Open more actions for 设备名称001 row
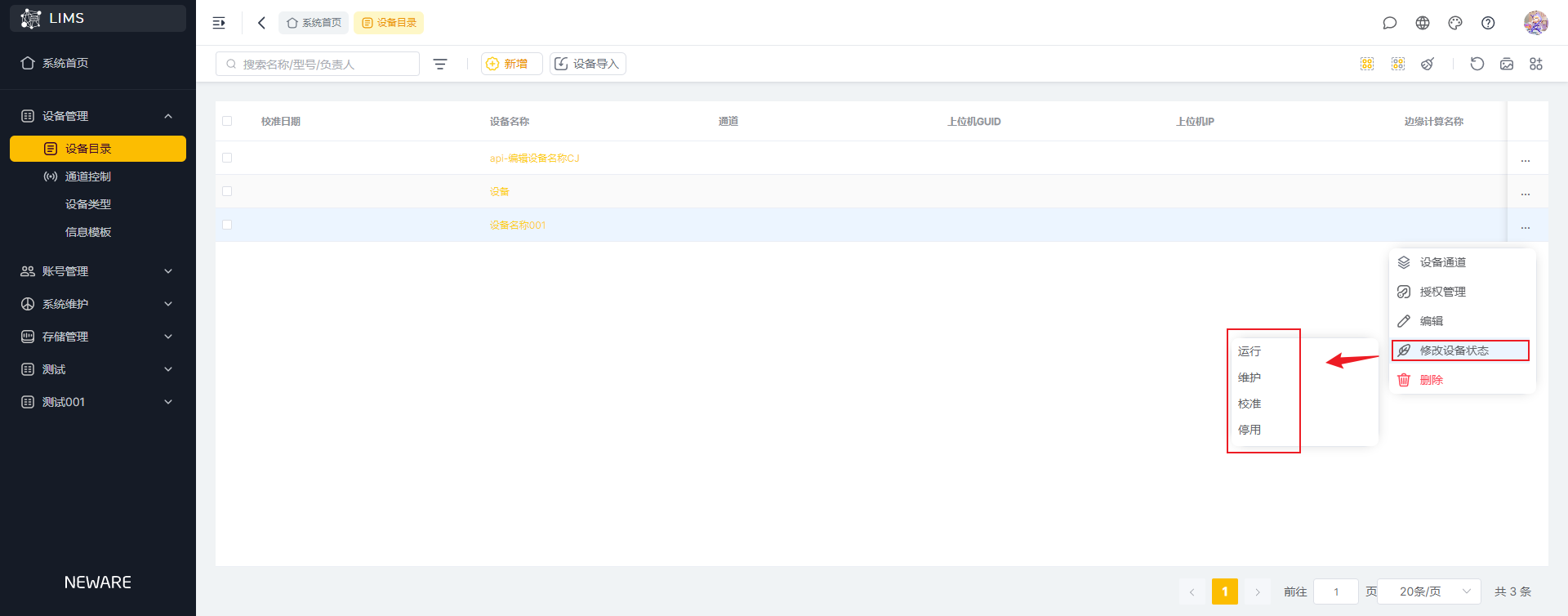Screen dimensions: 1568x616 click(1526, 226)
